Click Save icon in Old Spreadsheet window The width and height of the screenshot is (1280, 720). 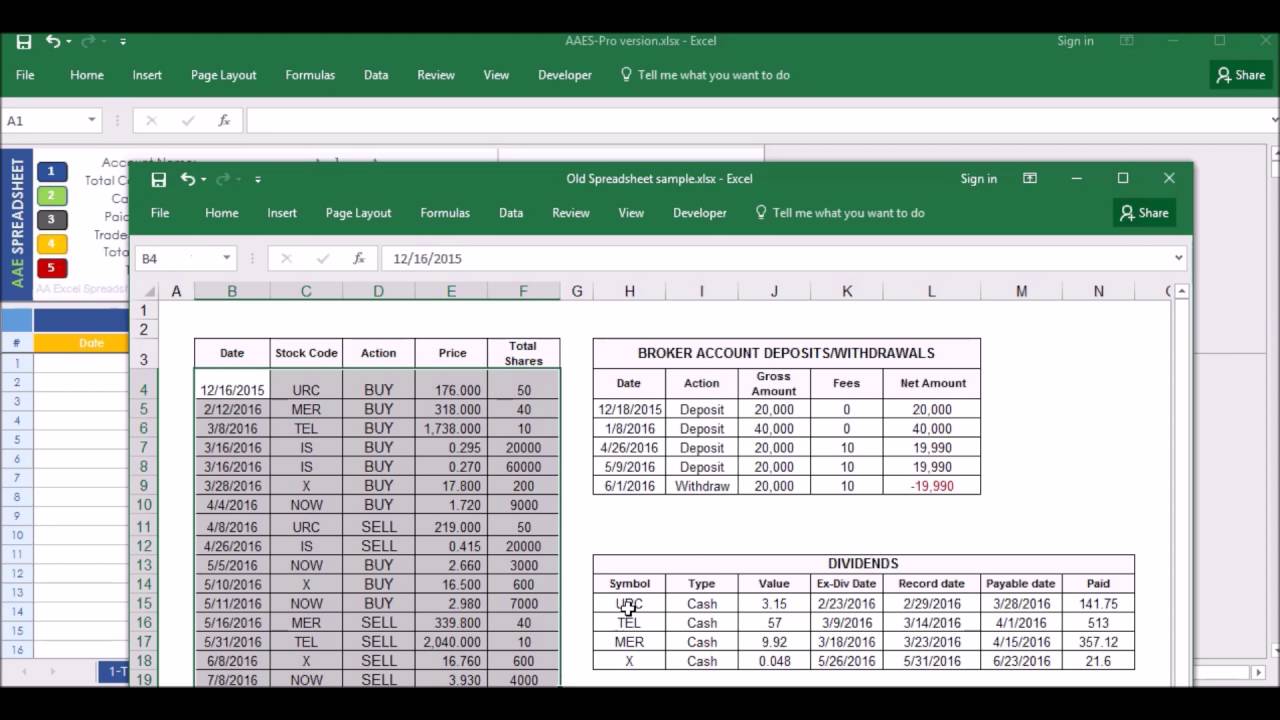tap(158, 179)
